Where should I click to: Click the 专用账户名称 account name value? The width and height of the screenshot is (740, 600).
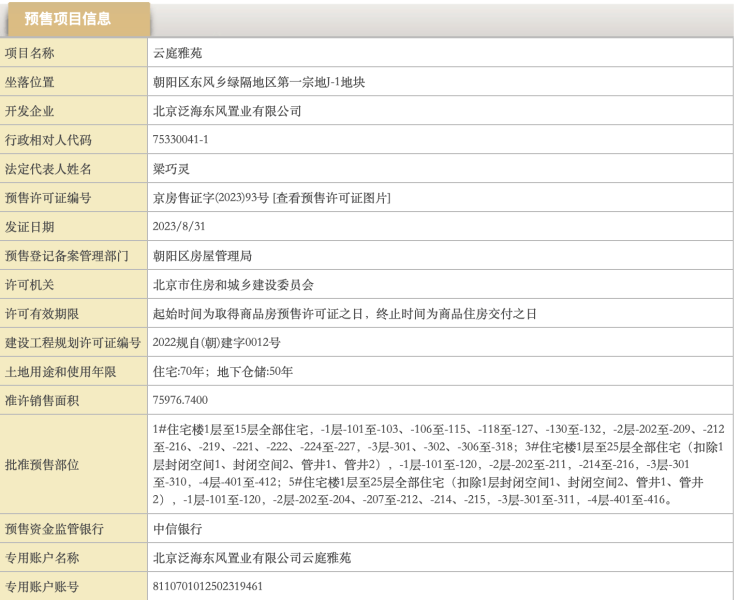(251, 558)
